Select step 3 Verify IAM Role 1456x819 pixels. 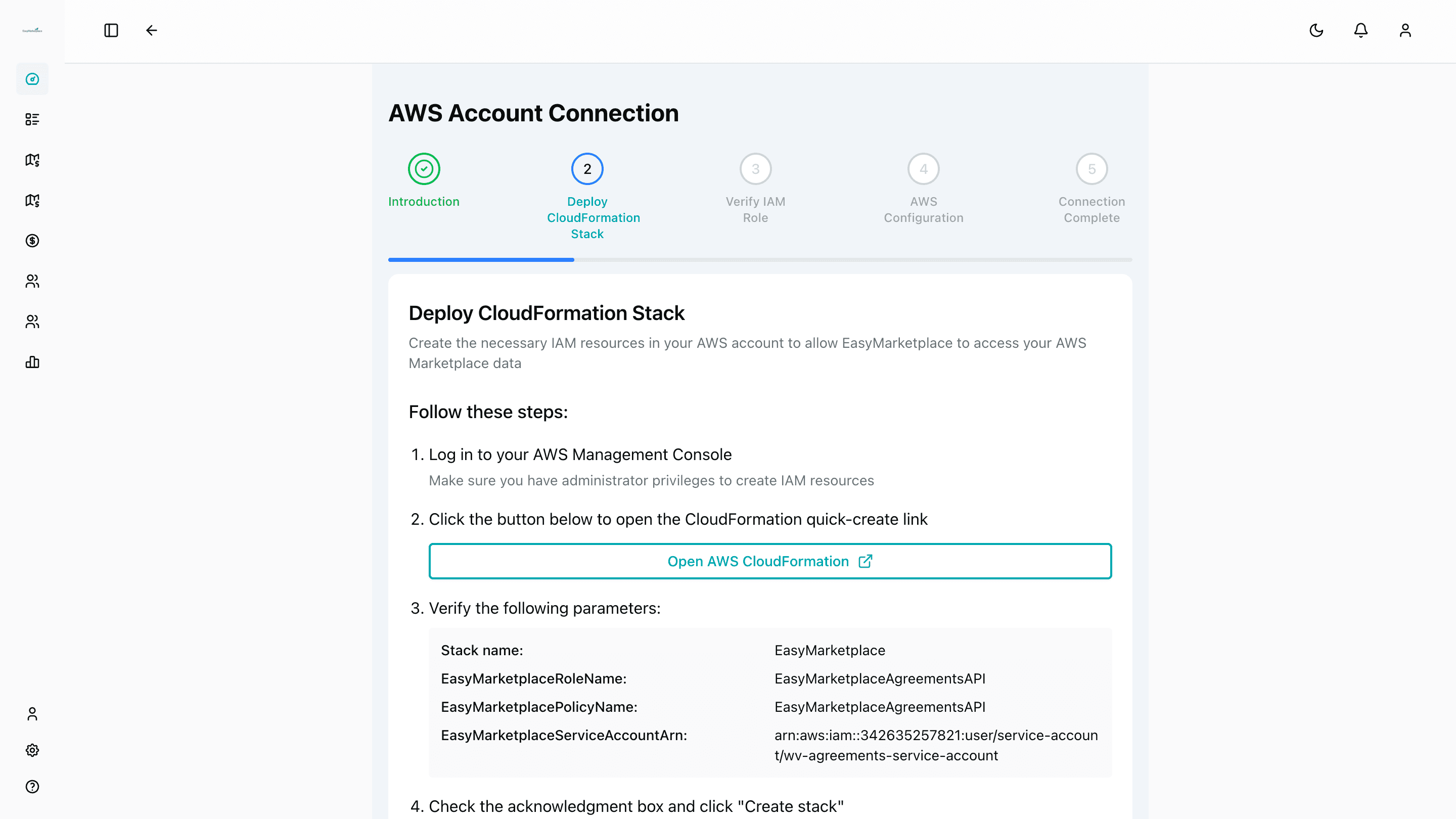point(756,169)
